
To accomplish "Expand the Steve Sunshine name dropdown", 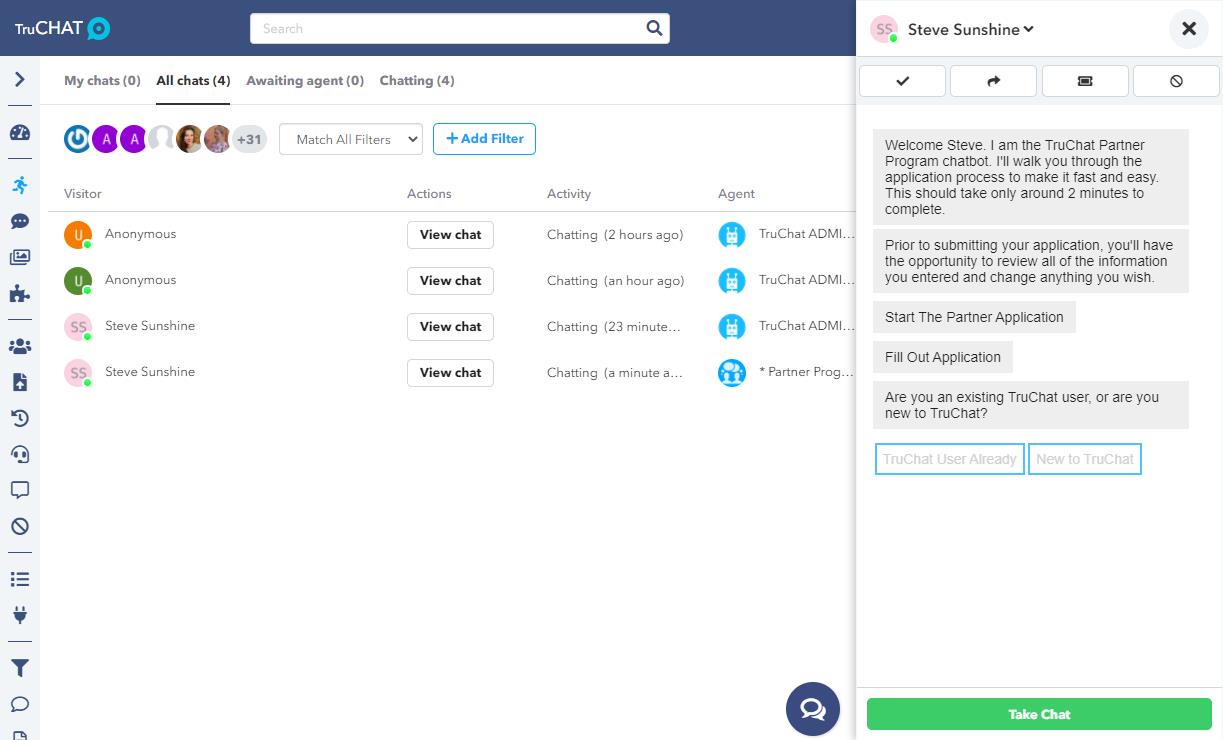I will 970,29.
